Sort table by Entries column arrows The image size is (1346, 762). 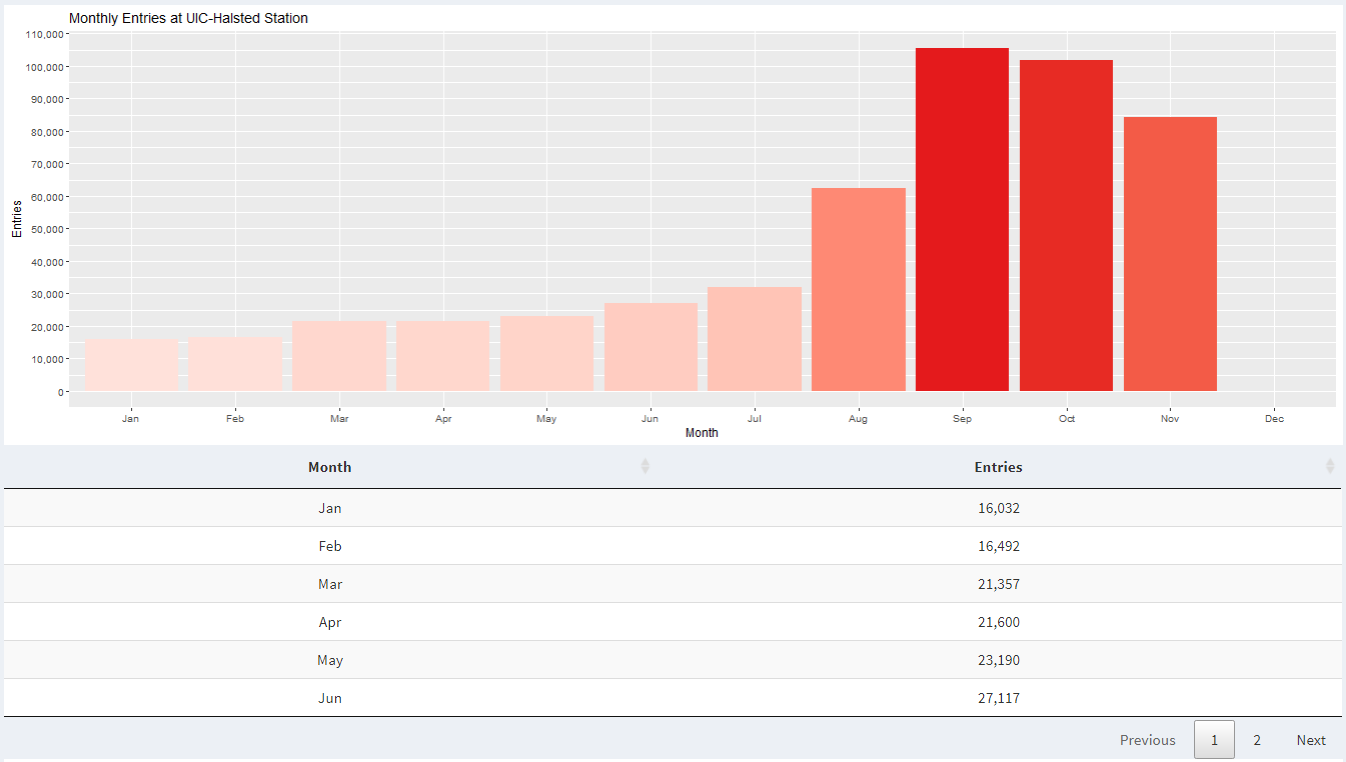coord(1330,466)
